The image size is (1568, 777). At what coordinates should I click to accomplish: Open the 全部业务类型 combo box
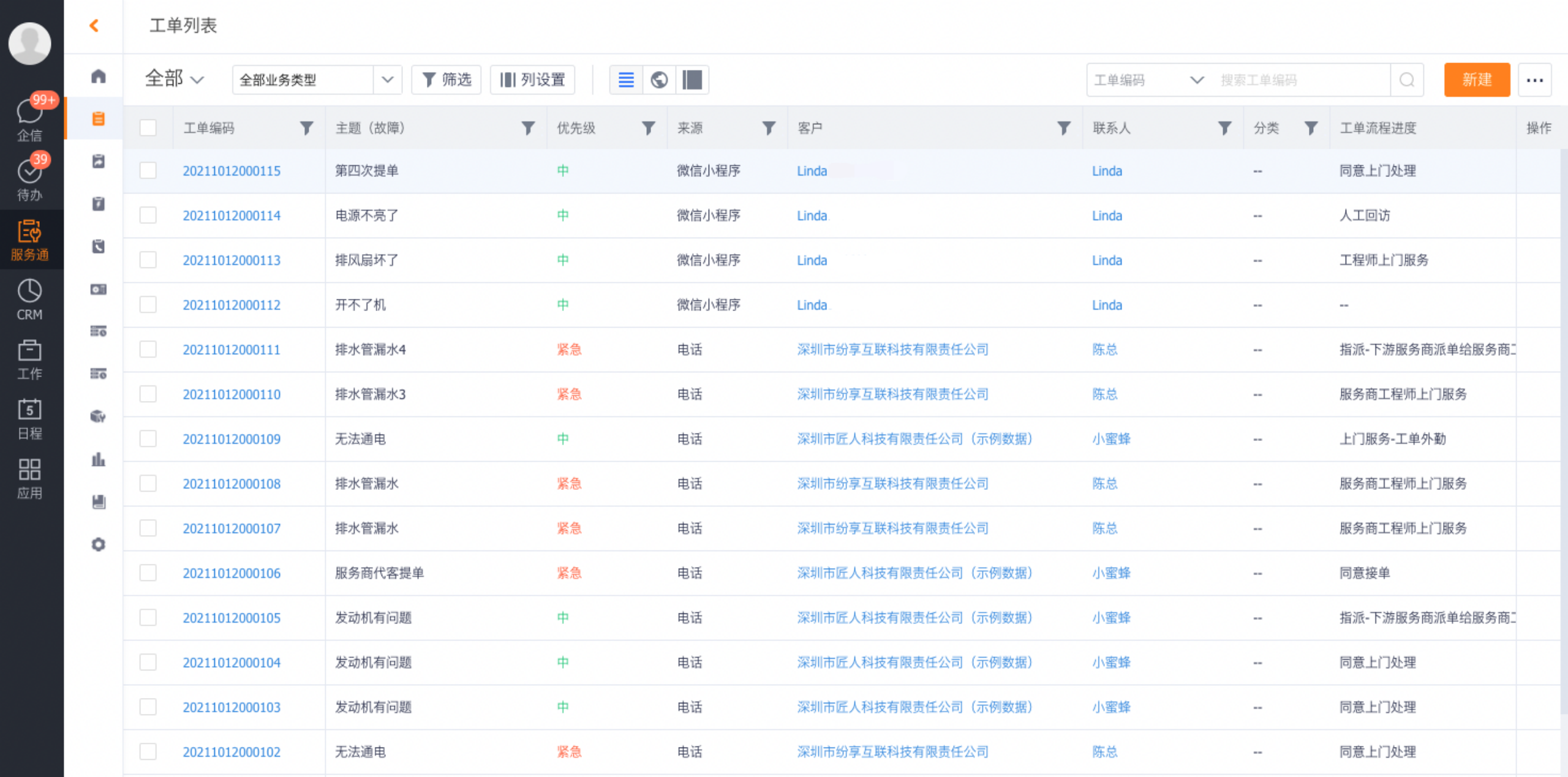click(x=317, y=80)
